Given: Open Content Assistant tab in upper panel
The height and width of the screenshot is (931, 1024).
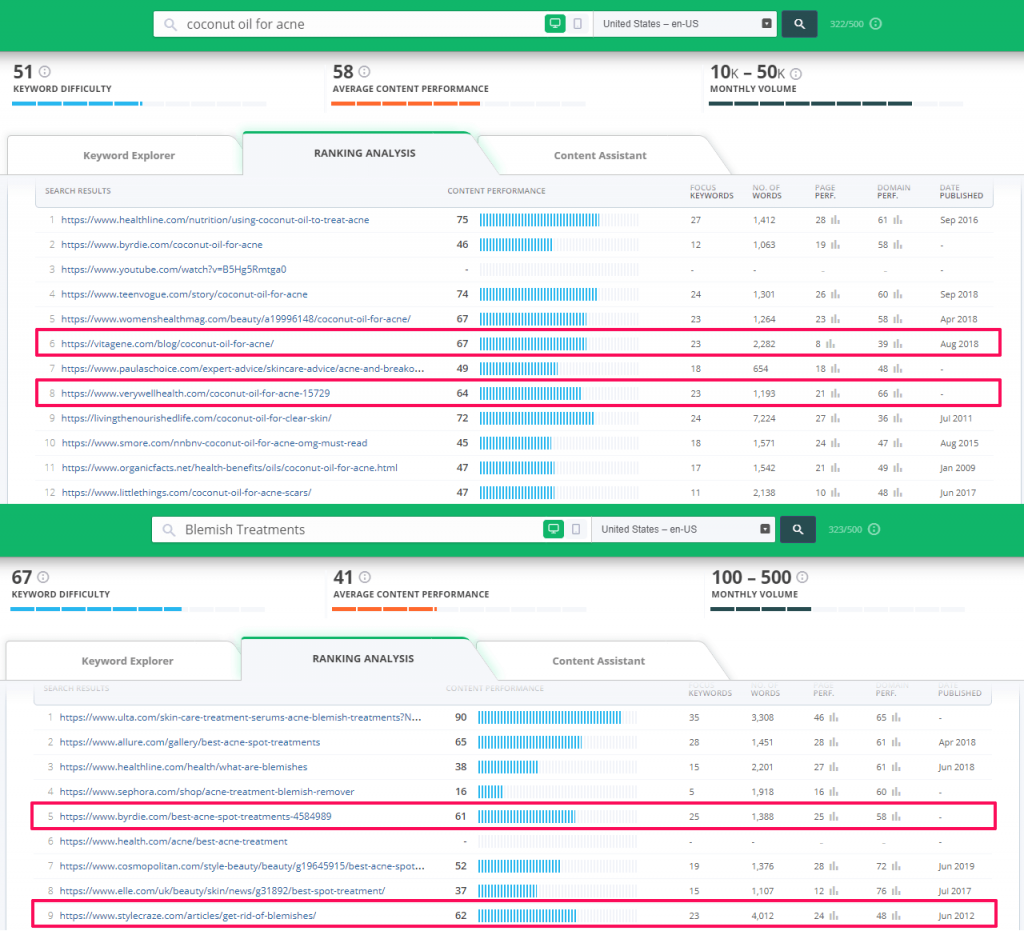Looking at the screenshot, I should pyautogui.click(x=600, y=155).
